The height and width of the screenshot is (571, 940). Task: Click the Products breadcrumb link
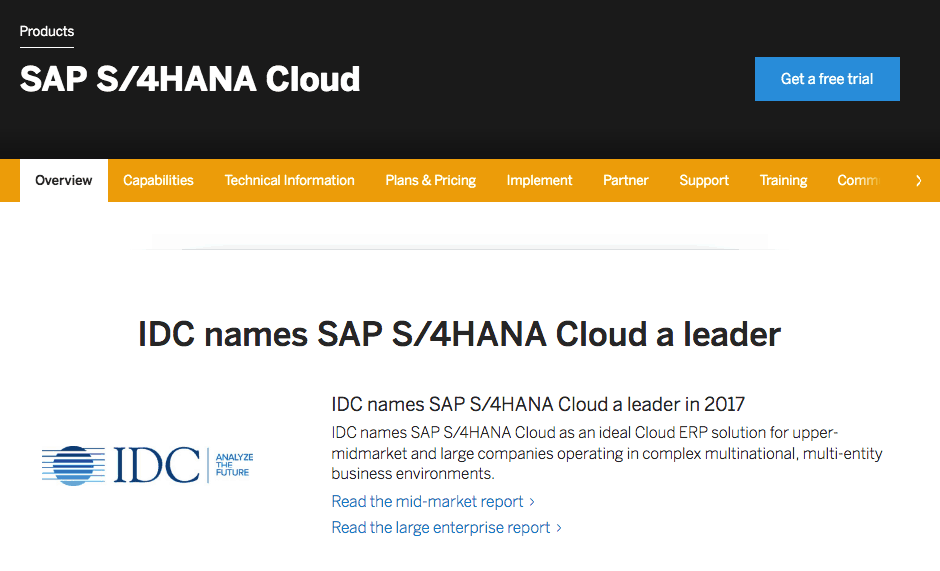click(x=47, y=31)
